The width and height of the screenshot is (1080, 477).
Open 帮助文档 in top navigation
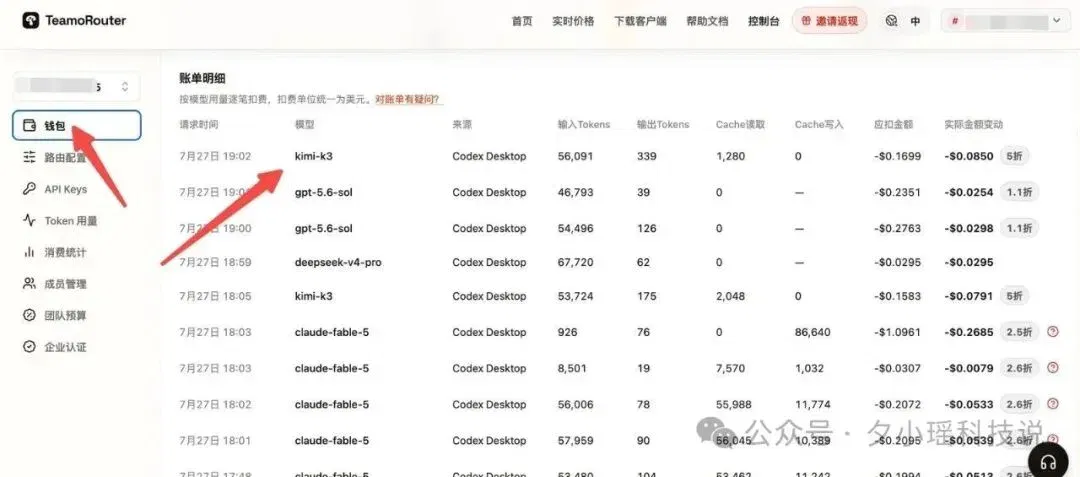coord(707,21)
